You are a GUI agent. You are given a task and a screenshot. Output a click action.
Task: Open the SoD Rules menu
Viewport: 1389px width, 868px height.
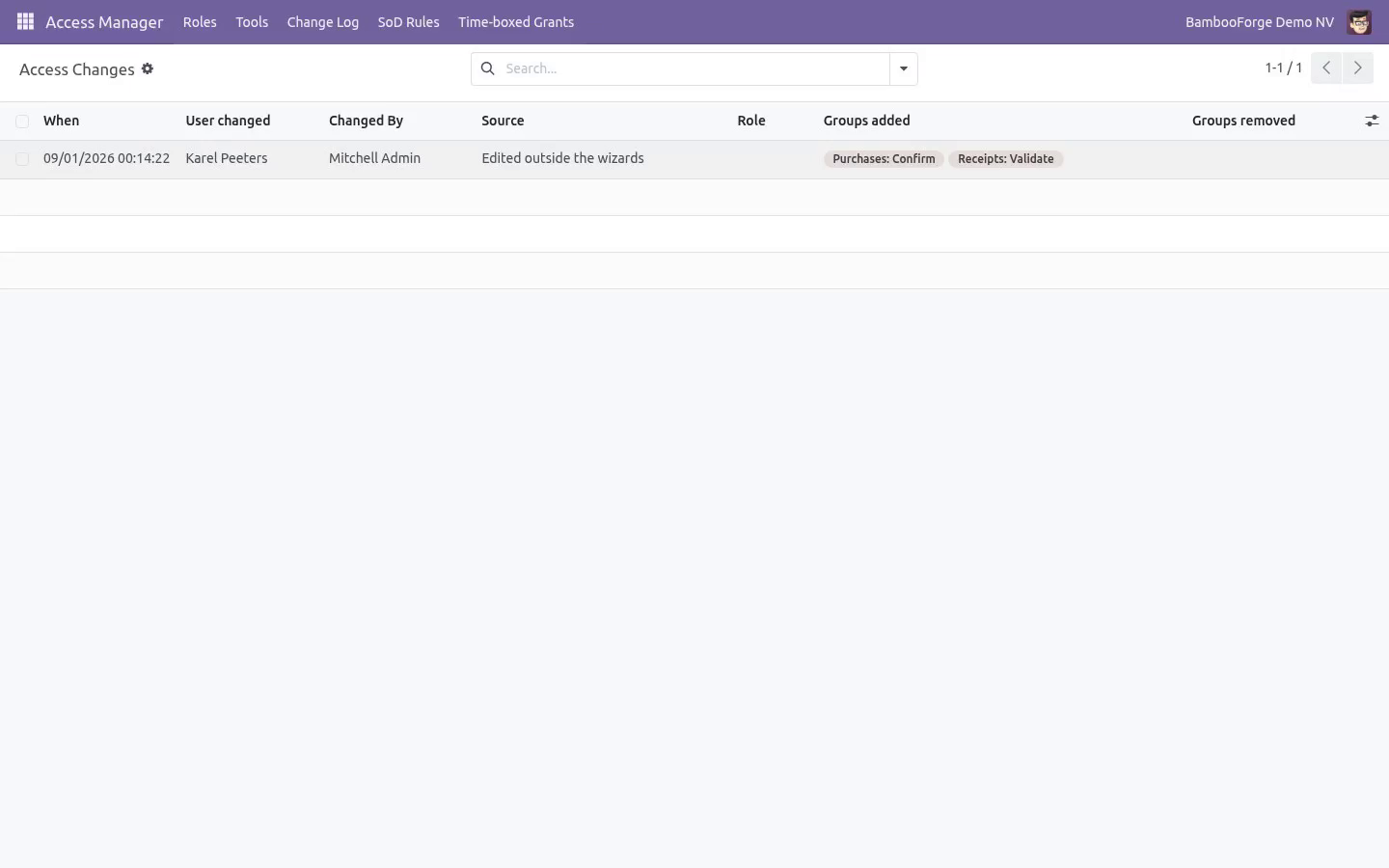pos(409,22)
